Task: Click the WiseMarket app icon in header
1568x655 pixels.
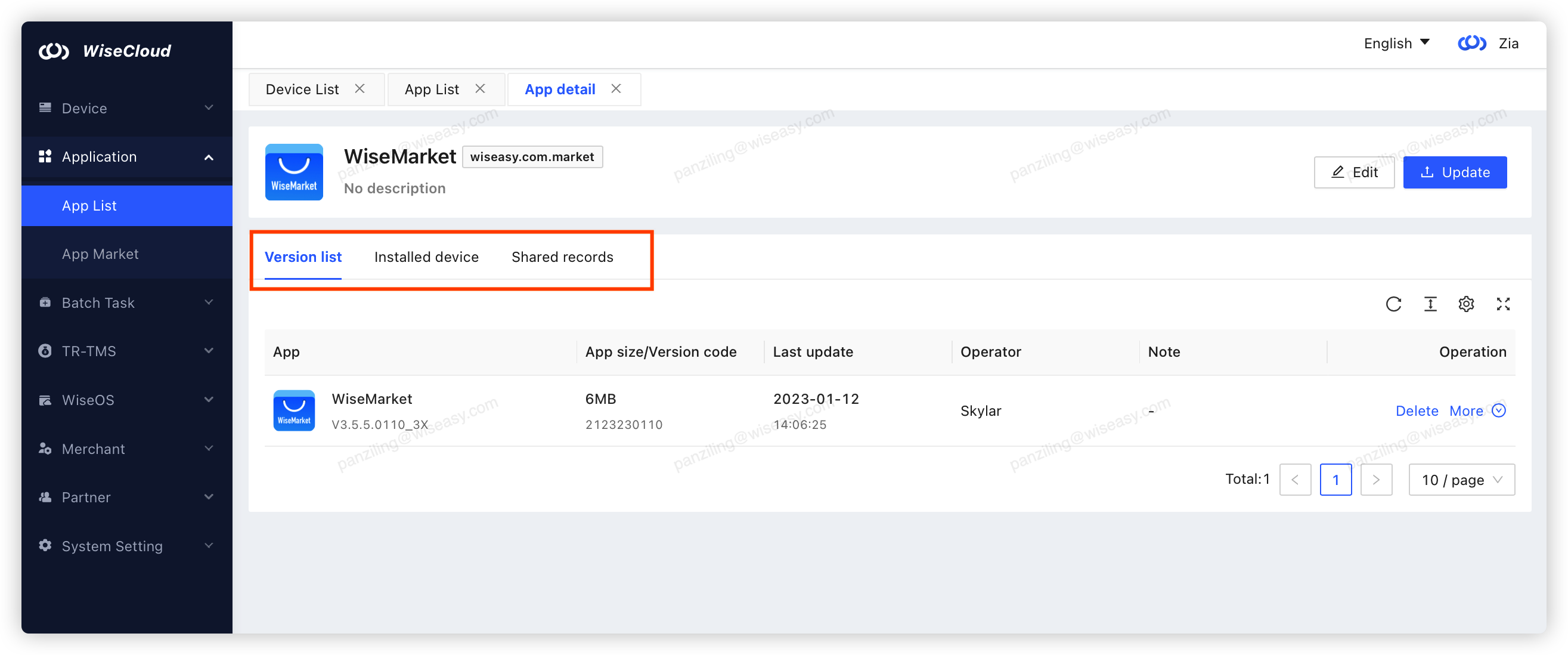Action: click(294, 172)
